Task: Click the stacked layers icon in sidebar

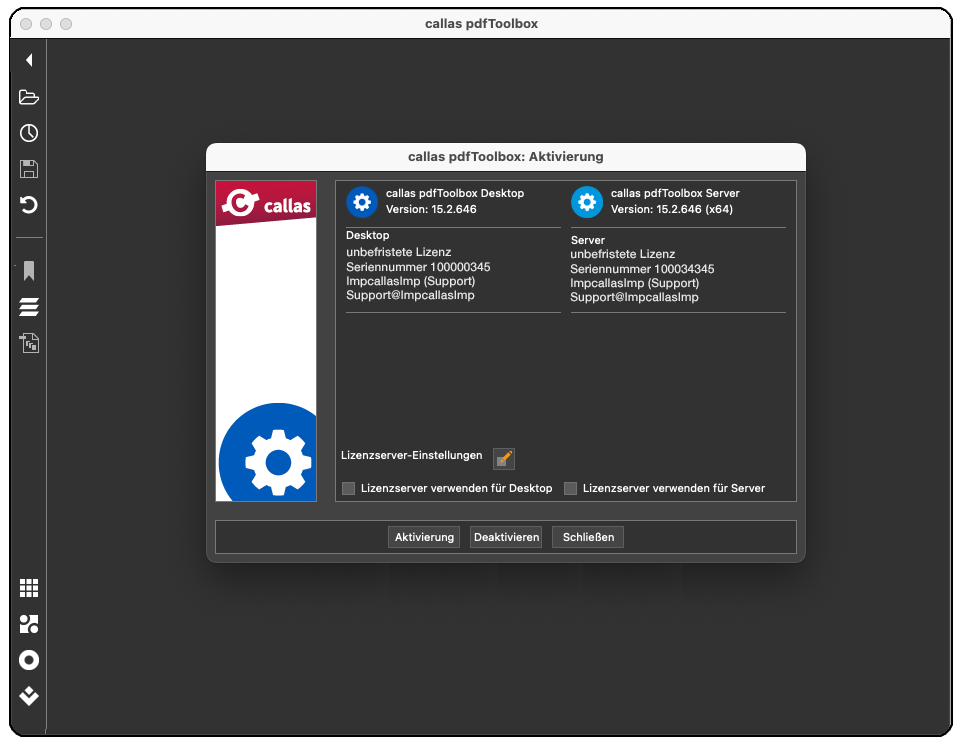Action: 29,307
